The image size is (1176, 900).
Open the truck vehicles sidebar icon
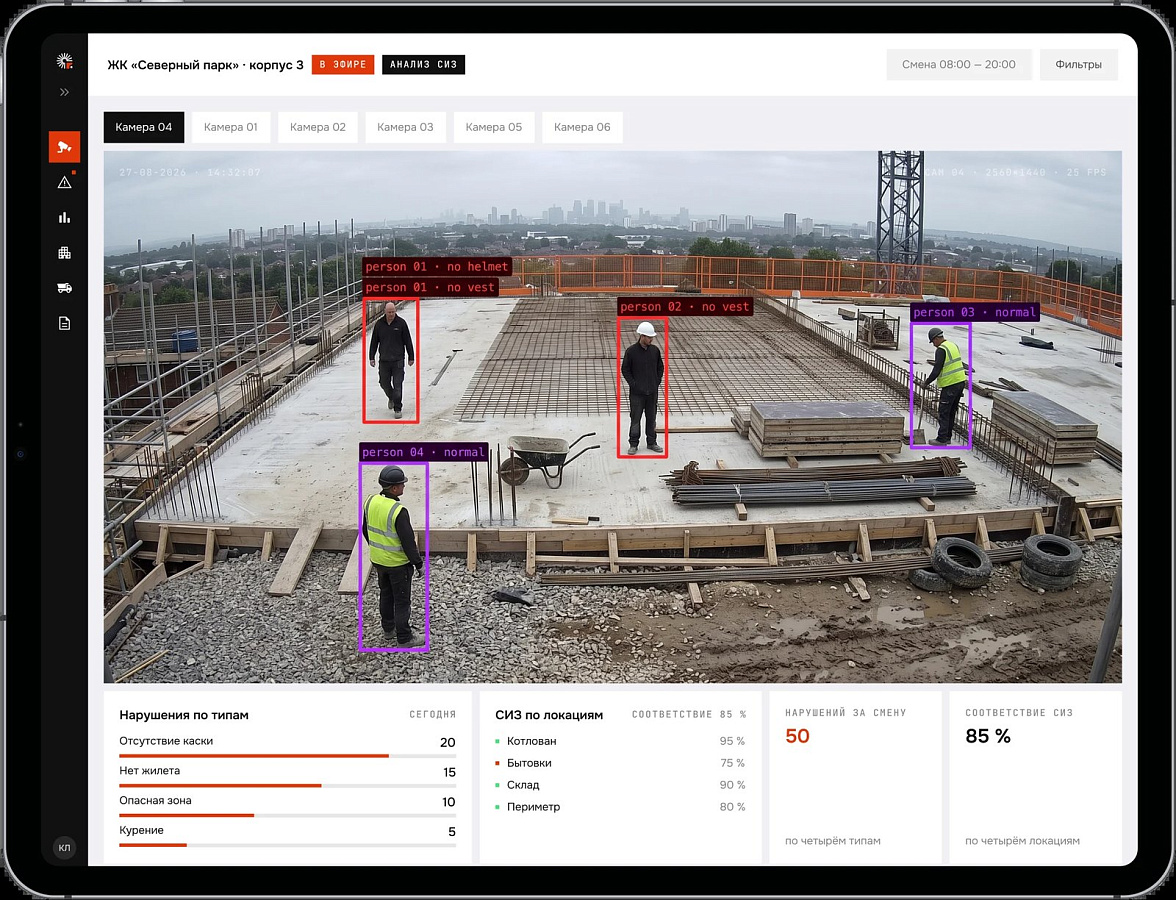(64, 288)
